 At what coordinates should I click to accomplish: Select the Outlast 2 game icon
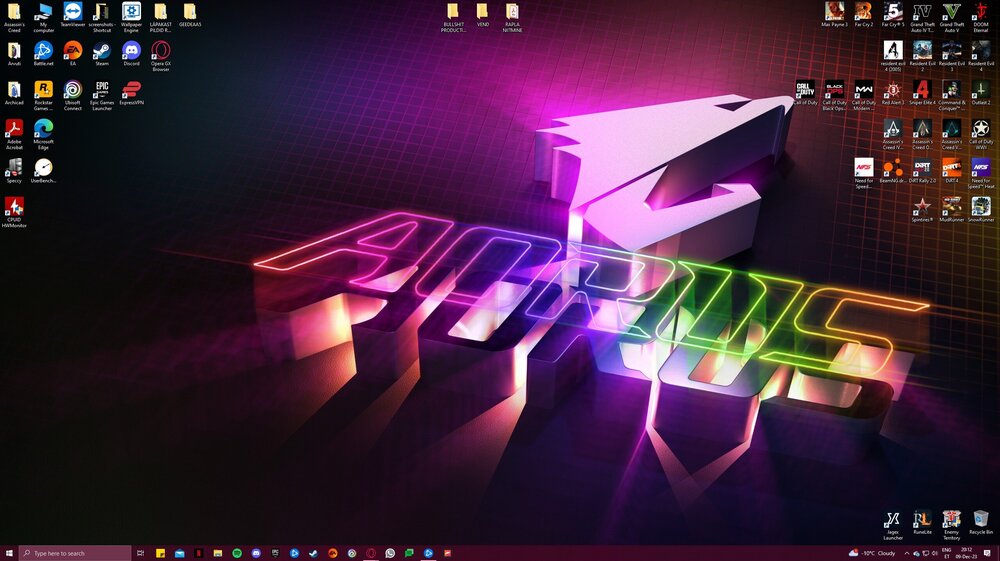tap(981, 92)
